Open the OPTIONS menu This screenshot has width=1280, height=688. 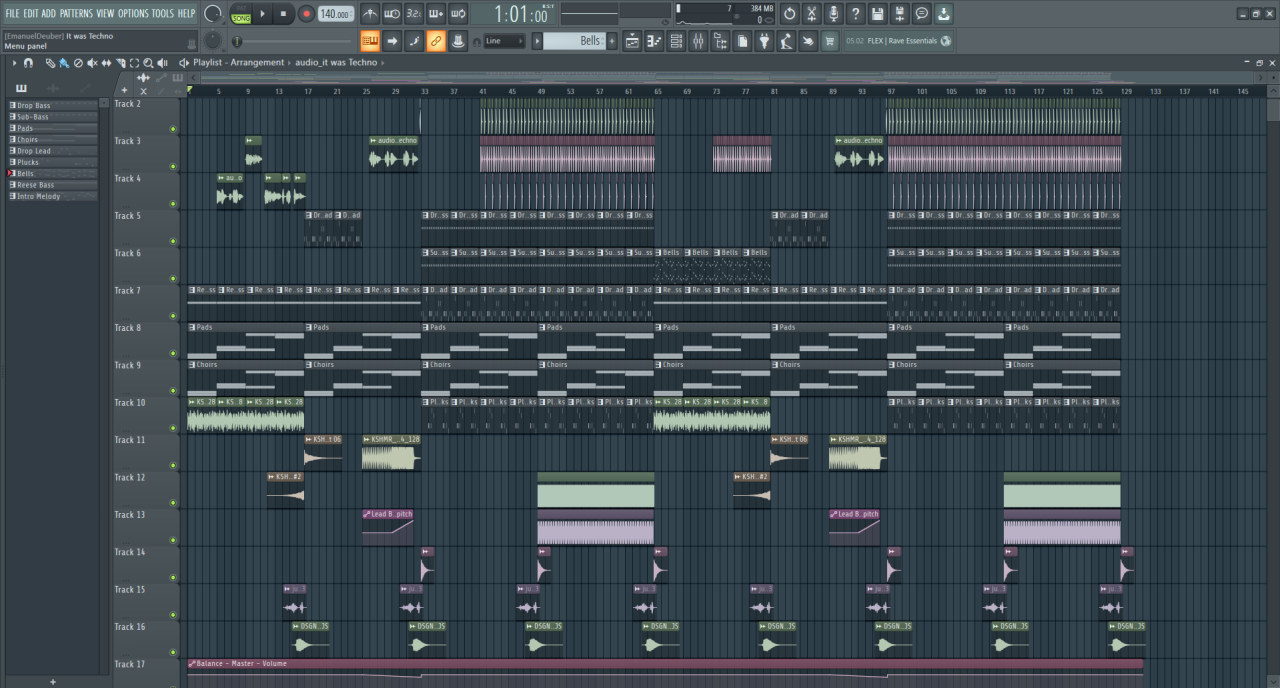[x=133, y=13]
